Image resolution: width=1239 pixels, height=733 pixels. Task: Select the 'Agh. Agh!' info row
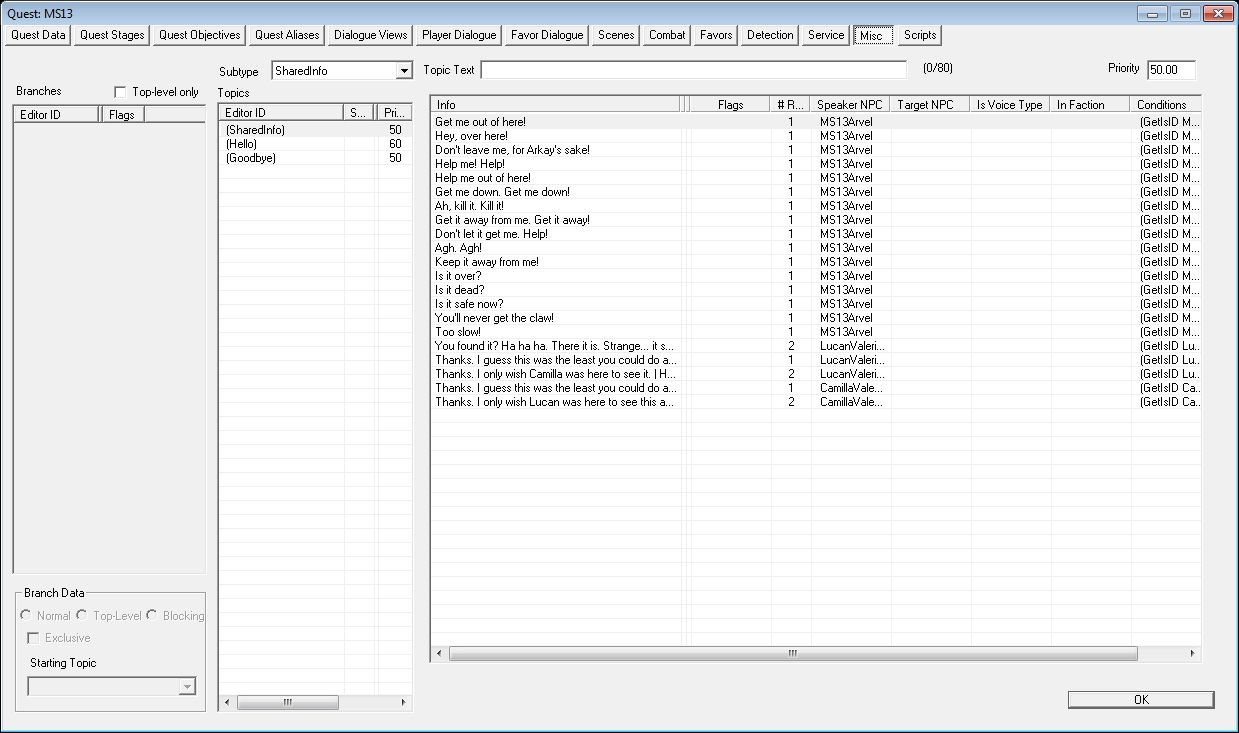point(815,248)
